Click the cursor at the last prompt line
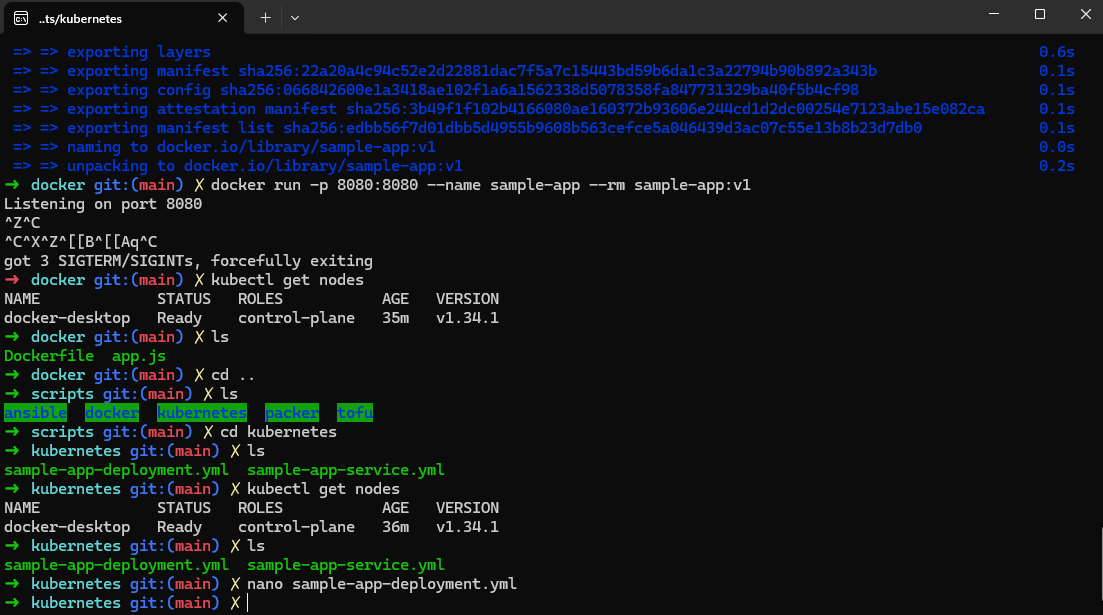The image size is (1103, 615). pos(246,603)
